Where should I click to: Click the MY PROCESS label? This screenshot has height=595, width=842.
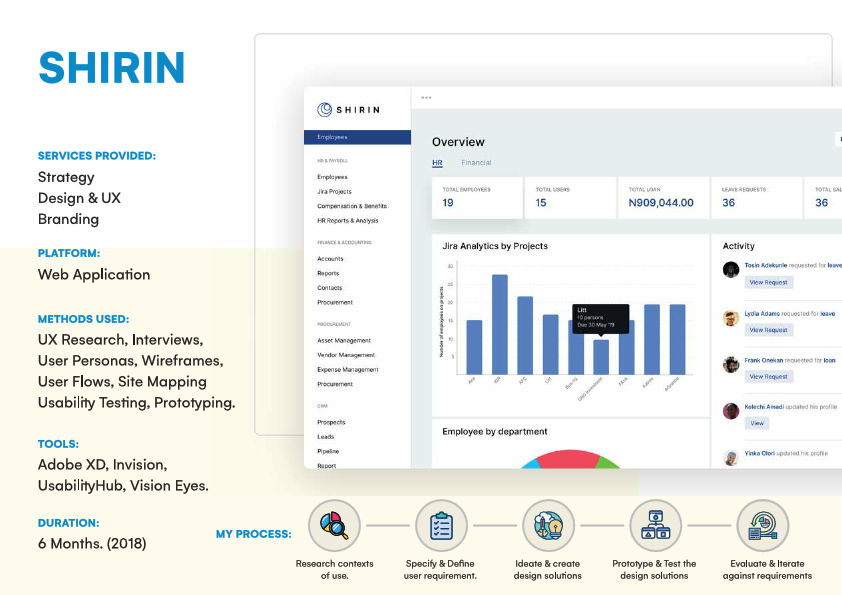tap(253, 534)
